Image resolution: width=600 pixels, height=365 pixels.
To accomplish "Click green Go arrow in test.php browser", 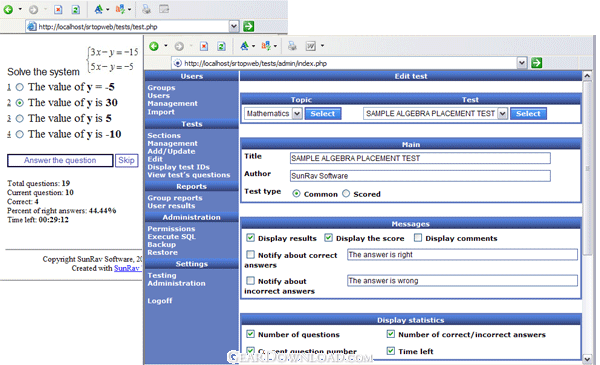I will tap(248, 26).
